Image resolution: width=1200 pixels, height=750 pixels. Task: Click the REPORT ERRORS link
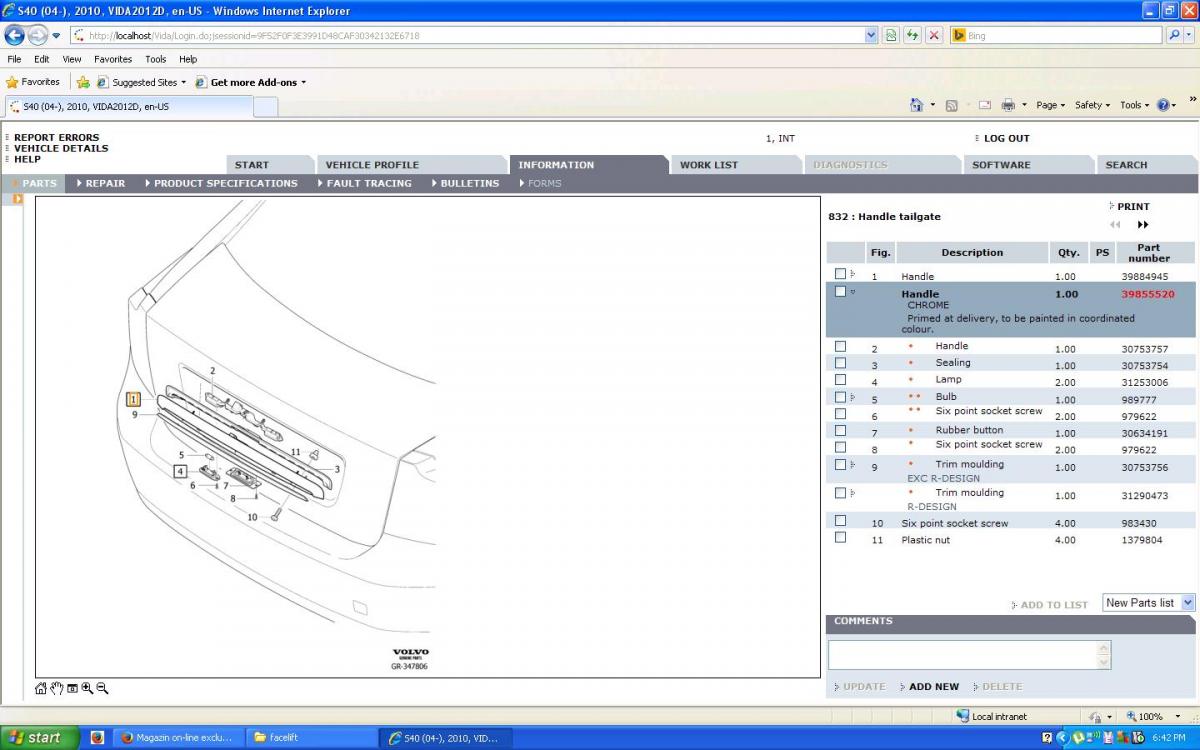57,137
